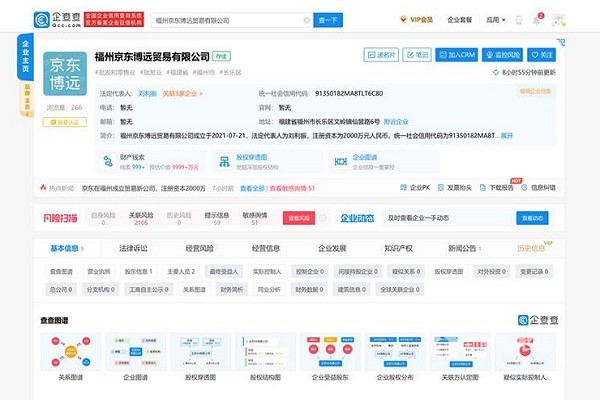Select the 营业执照 sub-tab chip

(x=99, y=271)
